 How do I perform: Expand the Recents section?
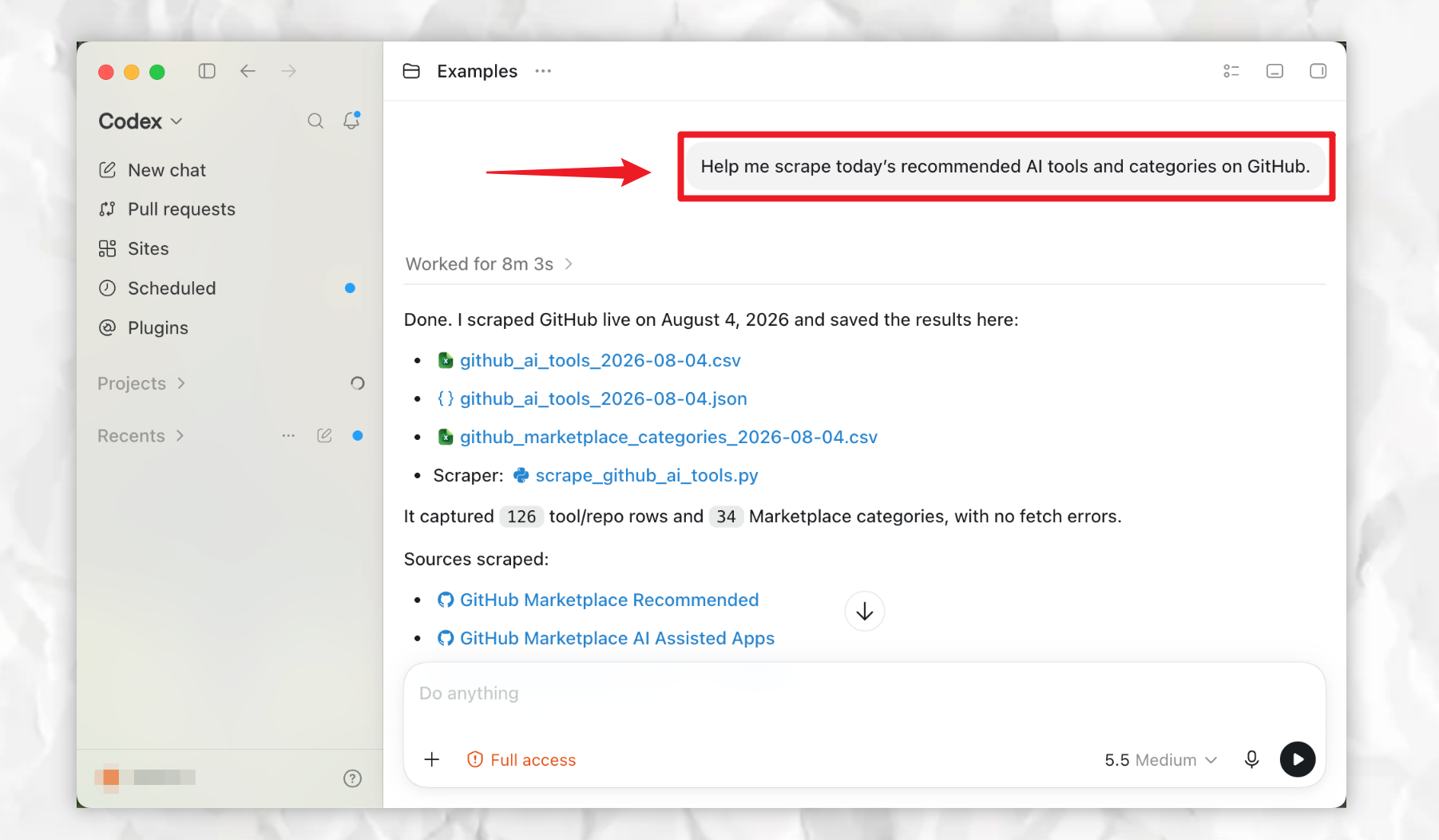point(141,436)
